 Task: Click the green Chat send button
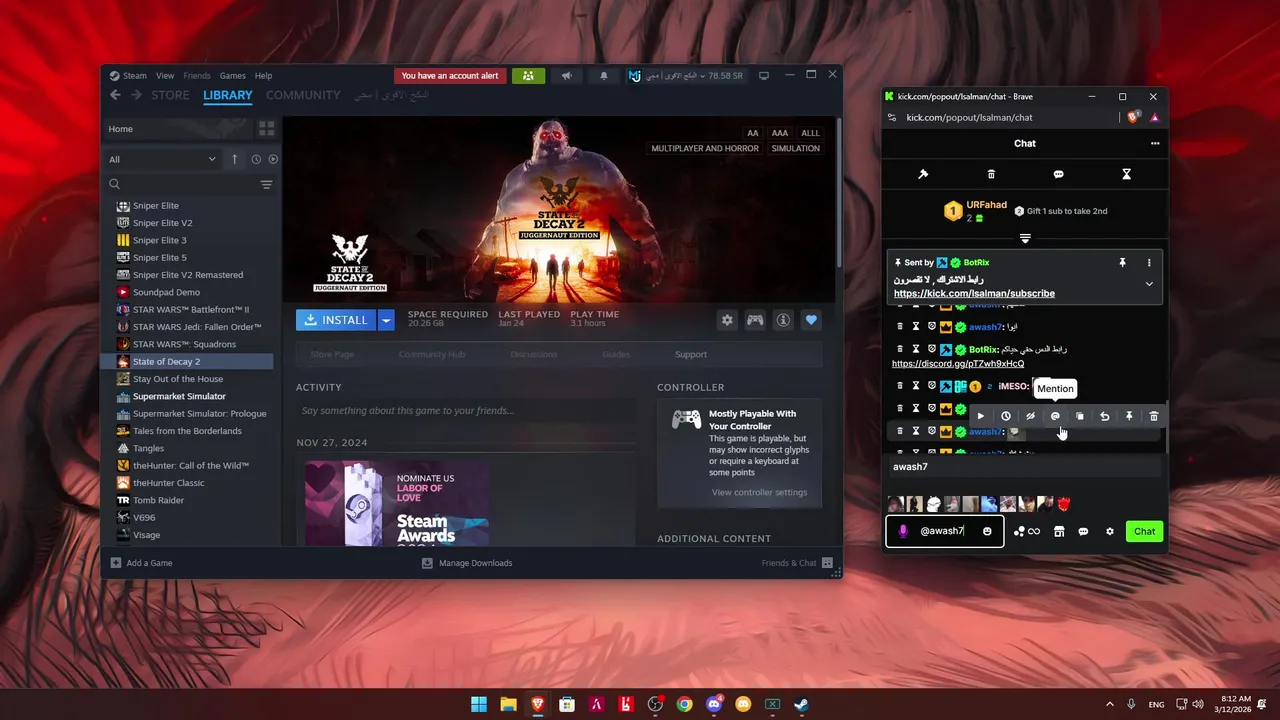tap(1144, 531)
